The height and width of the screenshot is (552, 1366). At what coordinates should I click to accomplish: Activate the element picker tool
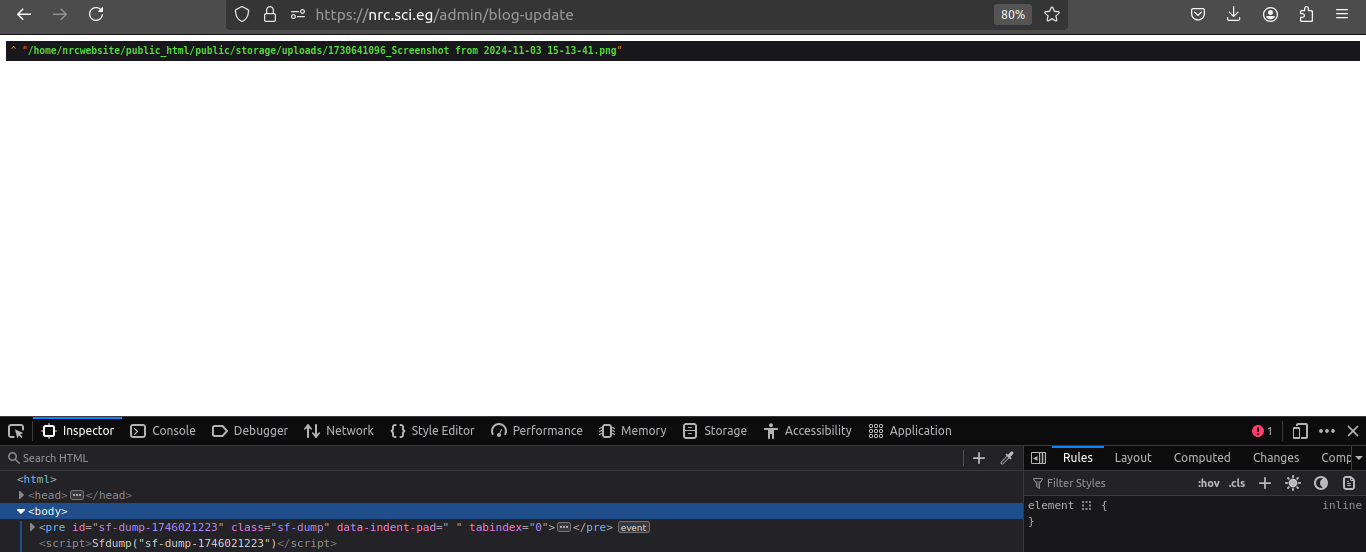(x=16, y=431)
